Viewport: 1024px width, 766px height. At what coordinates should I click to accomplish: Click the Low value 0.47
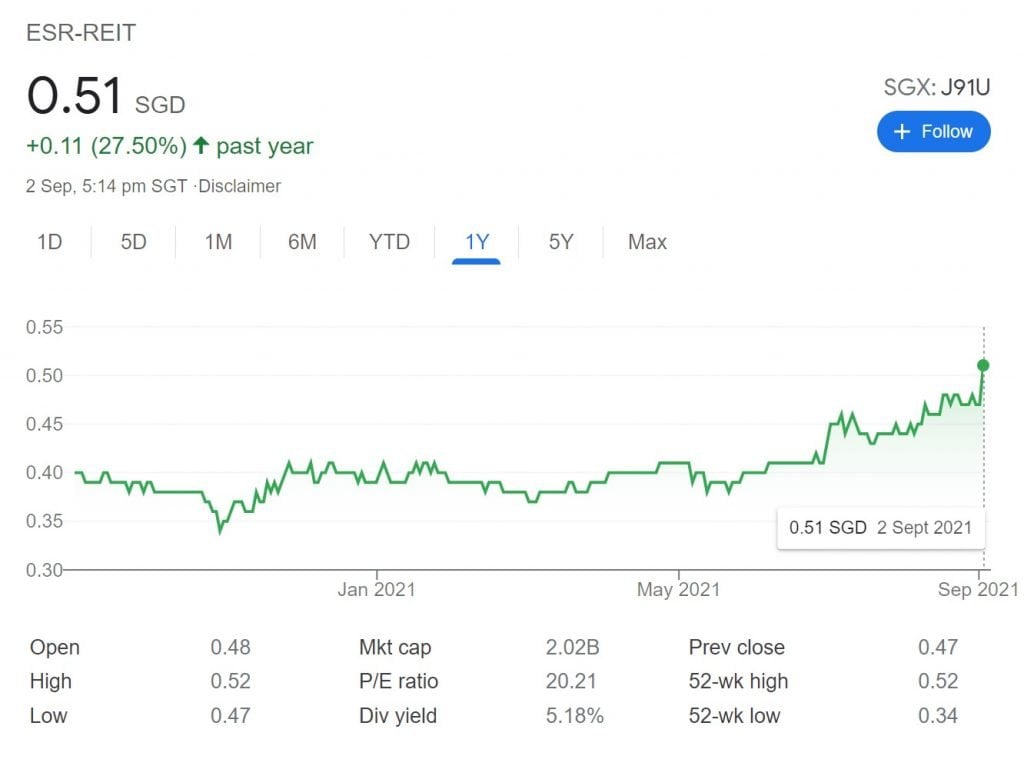click(x=231, y=715)
